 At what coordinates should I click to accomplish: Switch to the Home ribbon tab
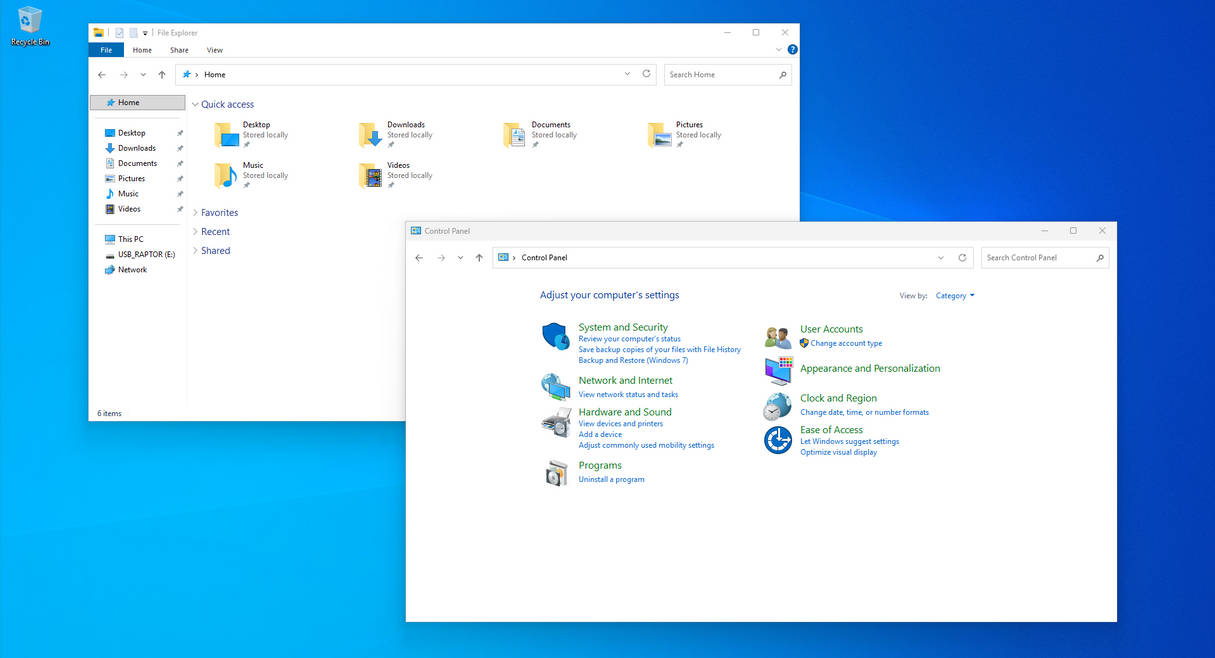point(142,50)
